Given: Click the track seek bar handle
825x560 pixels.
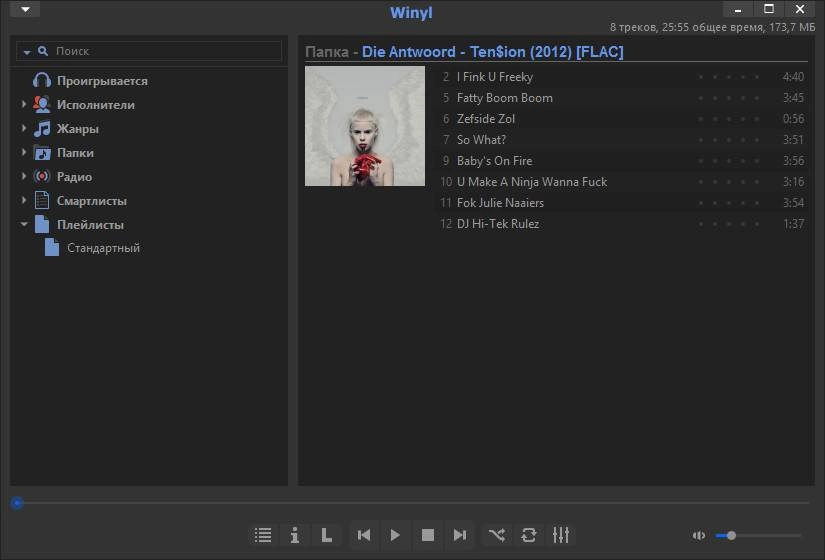Looking at the screenshot, I should pos(17,503).
